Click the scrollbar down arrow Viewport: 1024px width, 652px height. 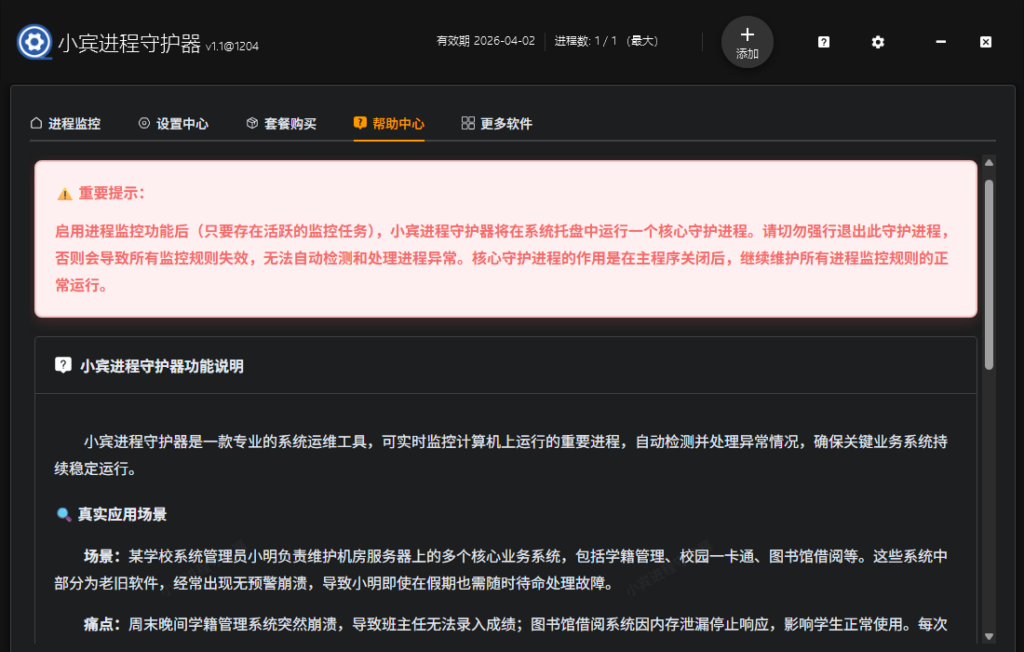click(x=989, y=636)
